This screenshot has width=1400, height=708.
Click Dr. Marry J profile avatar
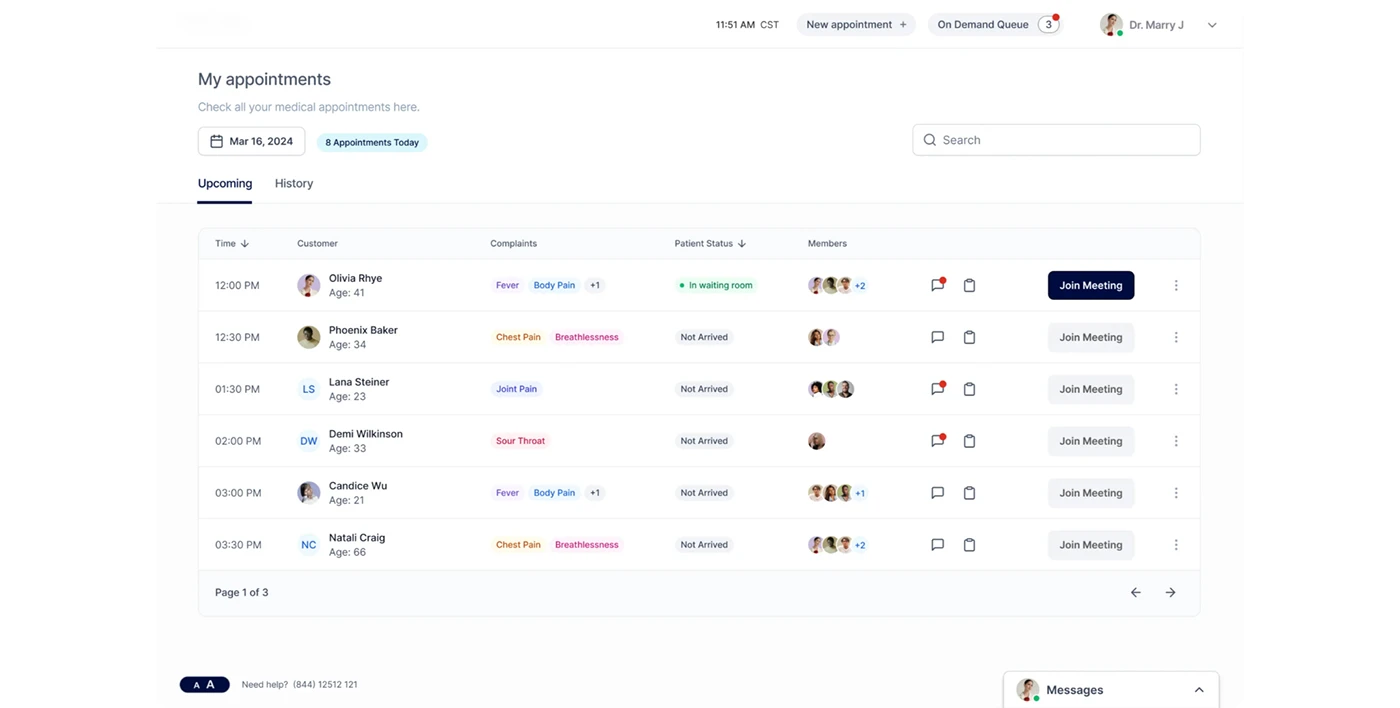[1111, 24]
